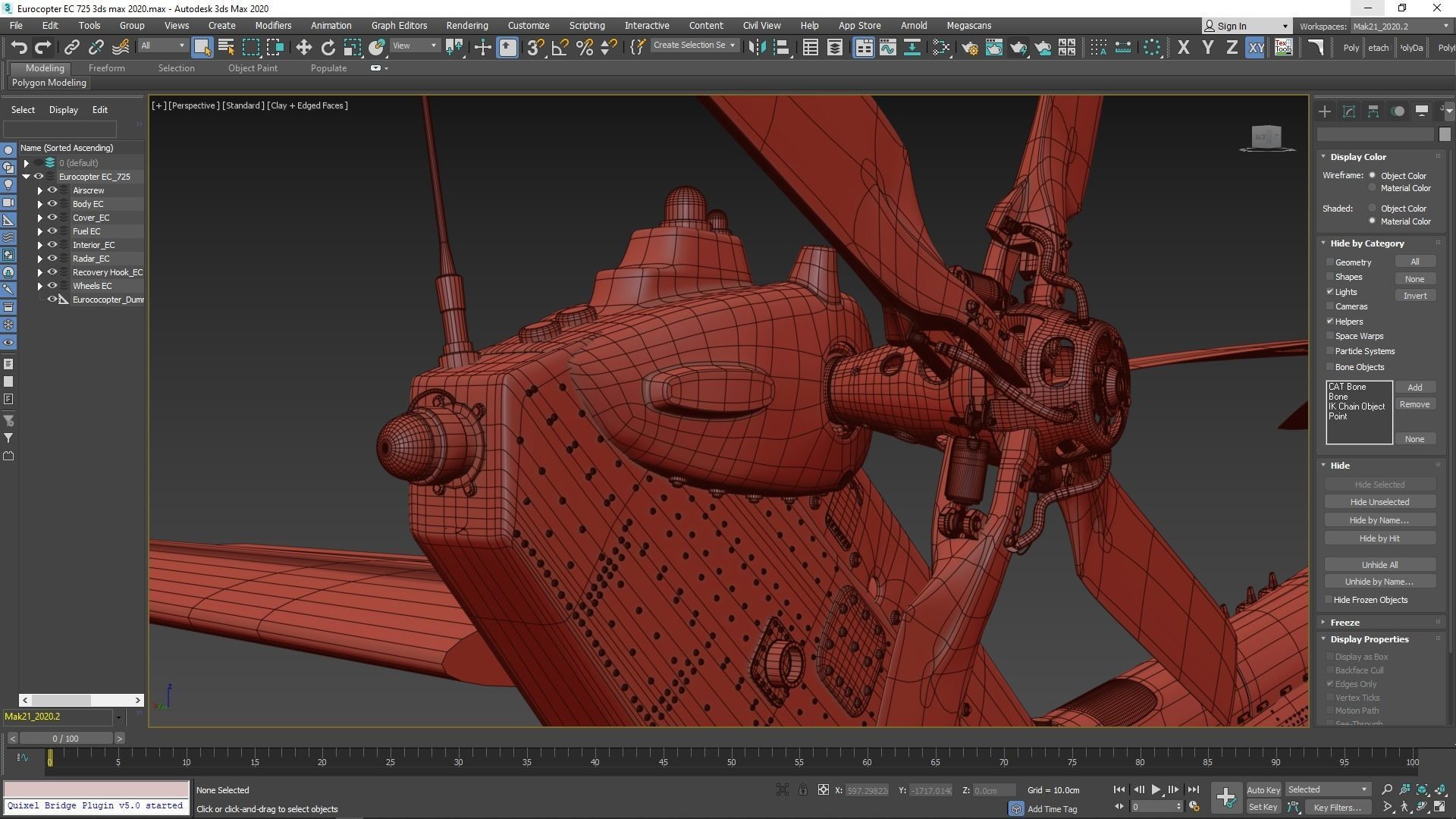1456x819 pixels.
Task: Open the Create tab plus icon
Action: coord(1325,111)
